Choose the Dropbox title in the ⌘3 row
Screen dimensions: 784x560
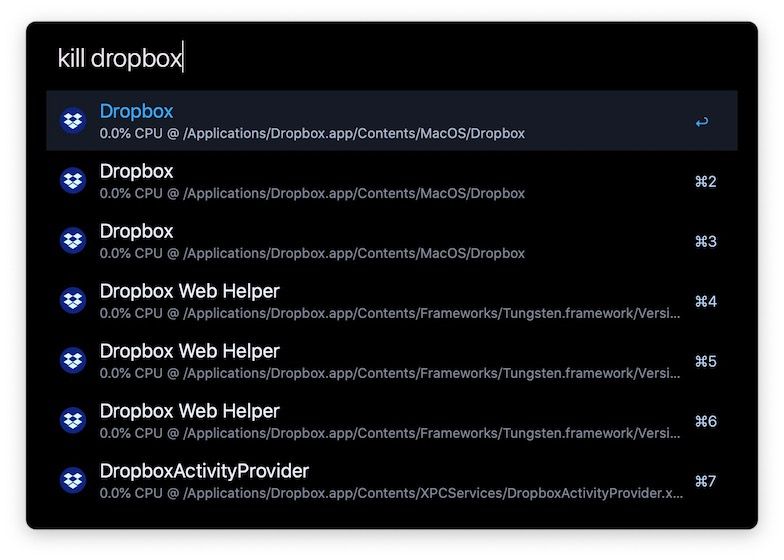click(x=136, y=231)
